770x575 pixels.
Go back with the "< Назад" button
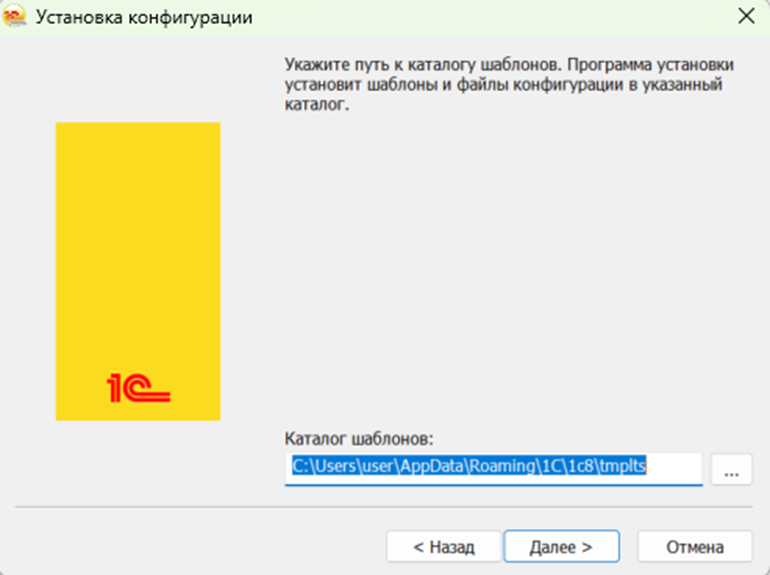coord(443,547)
